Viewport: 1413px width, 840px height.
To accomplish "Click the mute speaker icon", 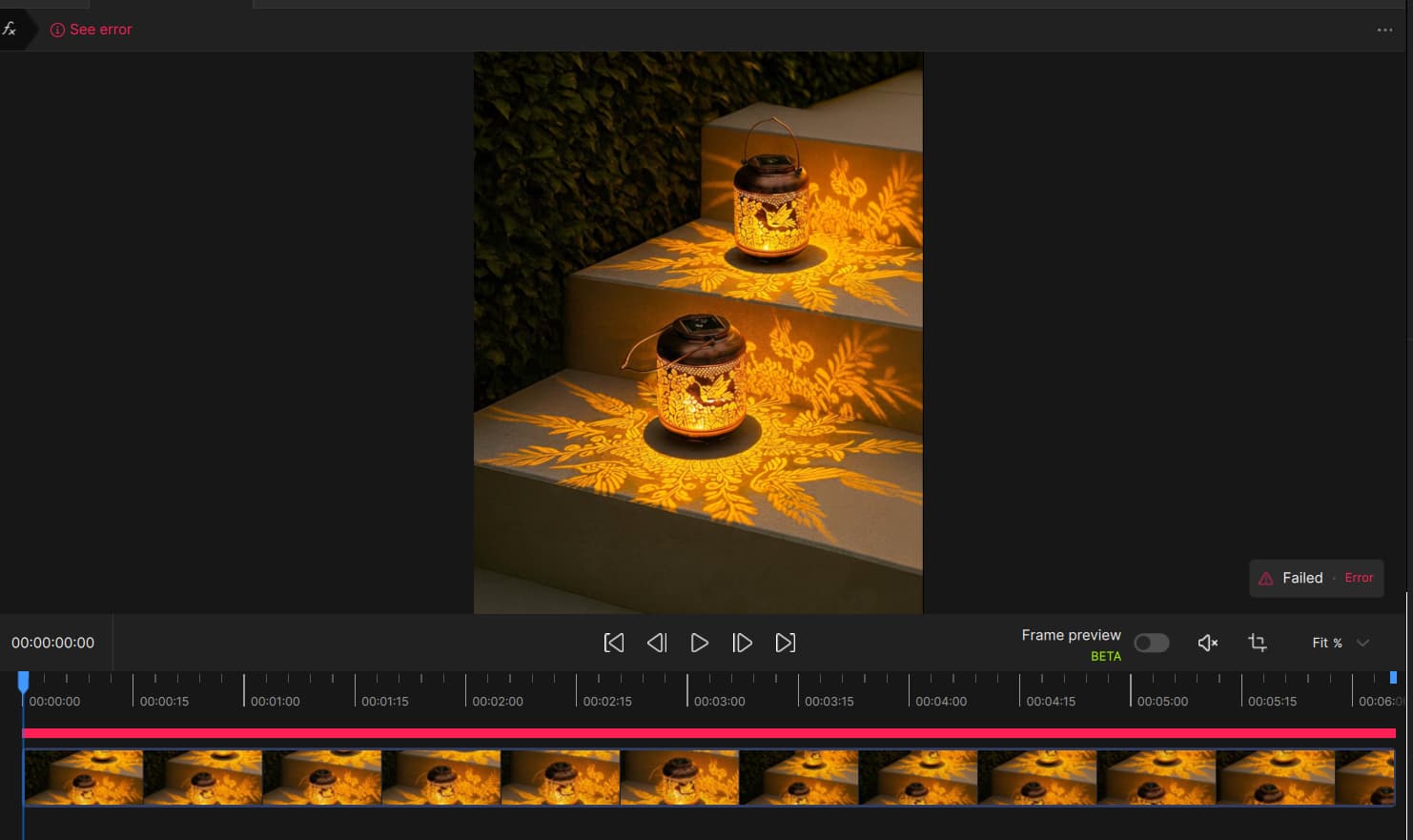I will 1206,643.
